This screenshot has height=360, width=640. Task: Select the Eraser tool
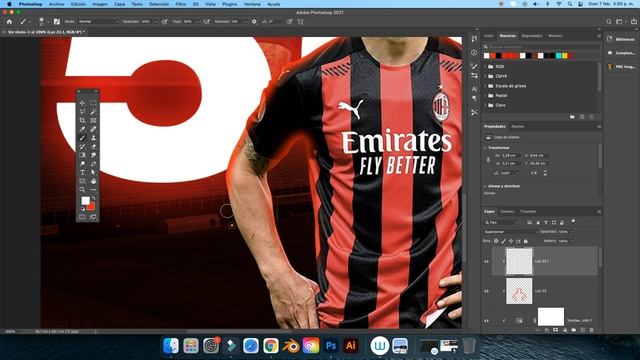point(93,146)
